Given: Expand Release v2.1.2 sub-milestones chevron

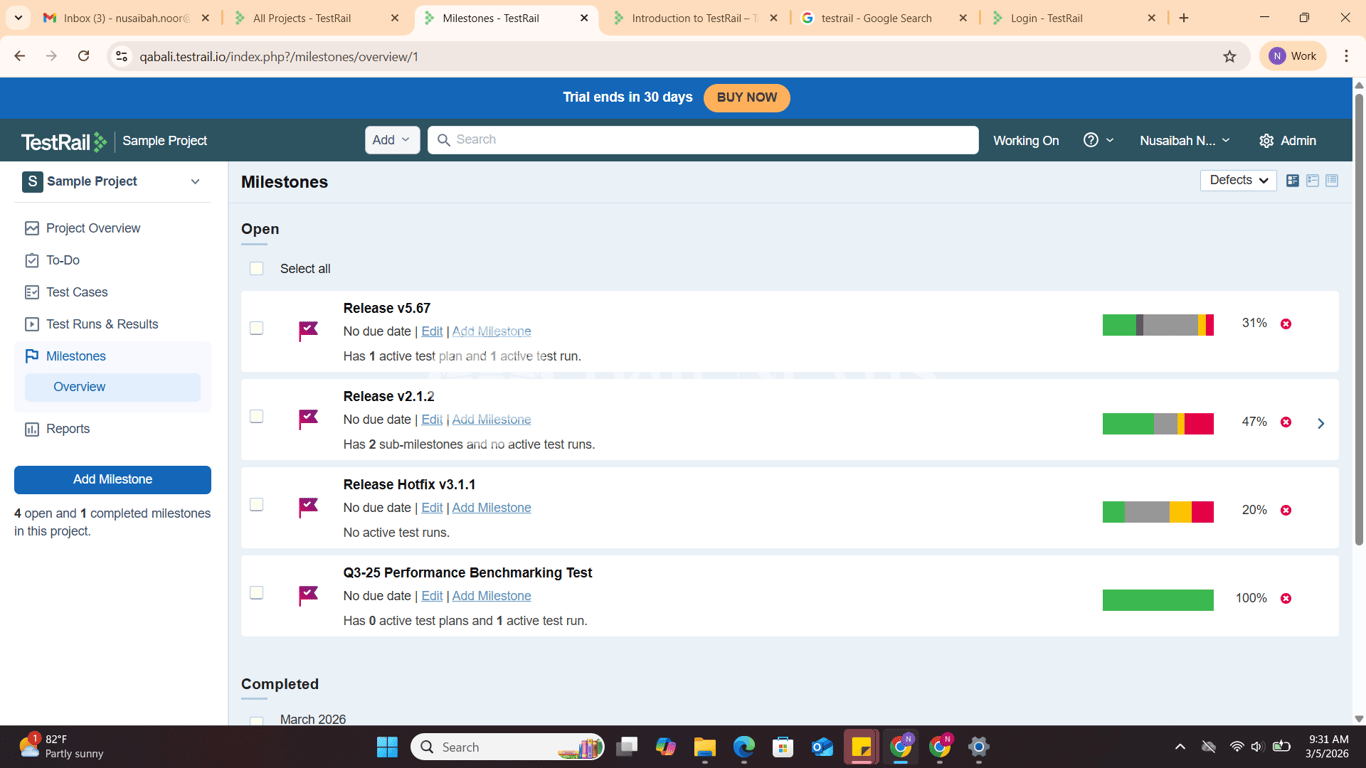Looking at the screenshot, I should point(1321,423).
